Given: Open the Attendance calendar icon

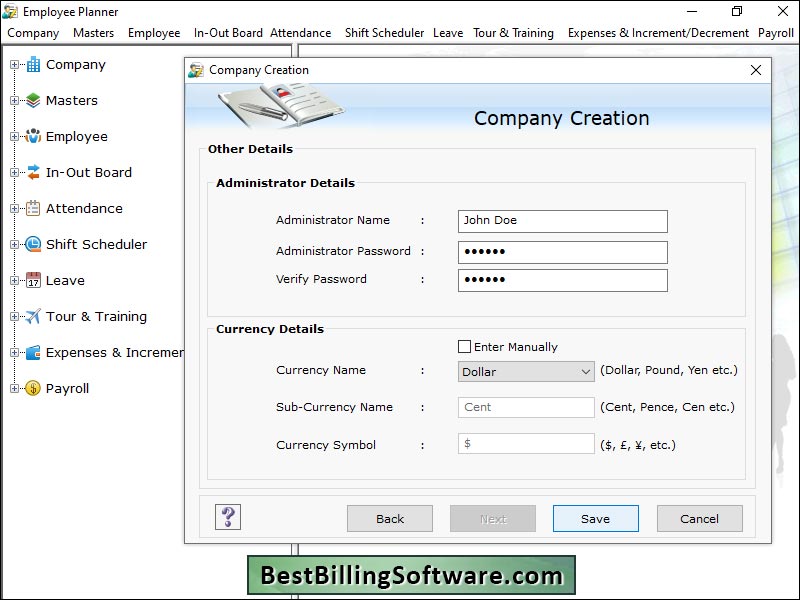Looking at the screenshot, I should coord(33,208).
